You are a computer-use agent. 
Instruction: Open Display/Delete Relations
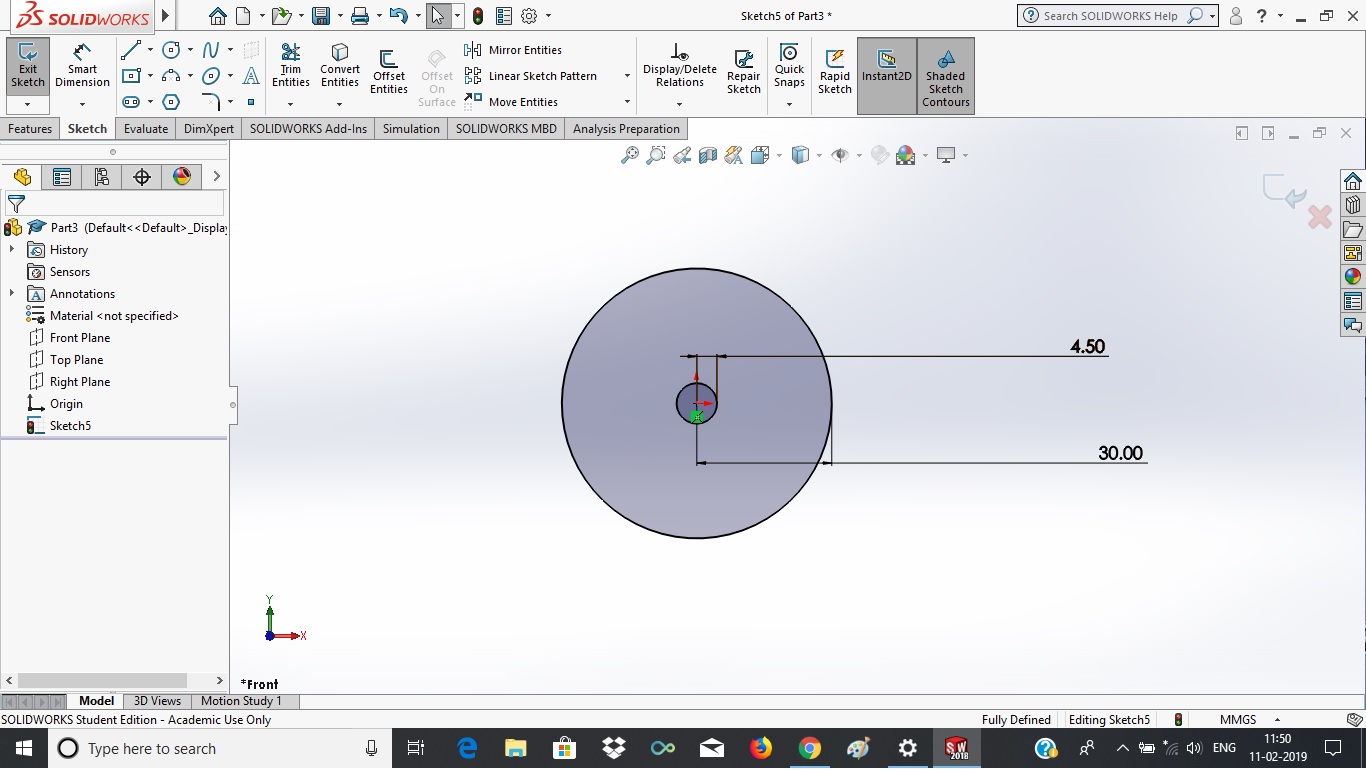[680, 66]
